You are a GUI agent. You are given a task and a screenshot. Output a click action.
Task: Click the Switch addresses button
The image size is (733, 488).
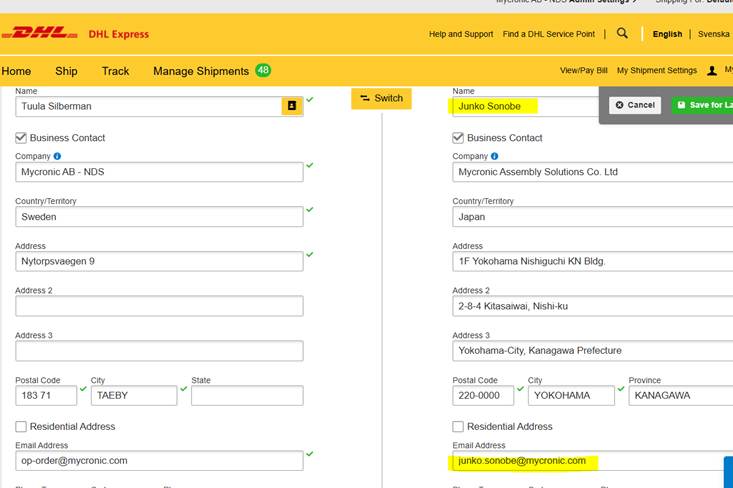point(381,98)
